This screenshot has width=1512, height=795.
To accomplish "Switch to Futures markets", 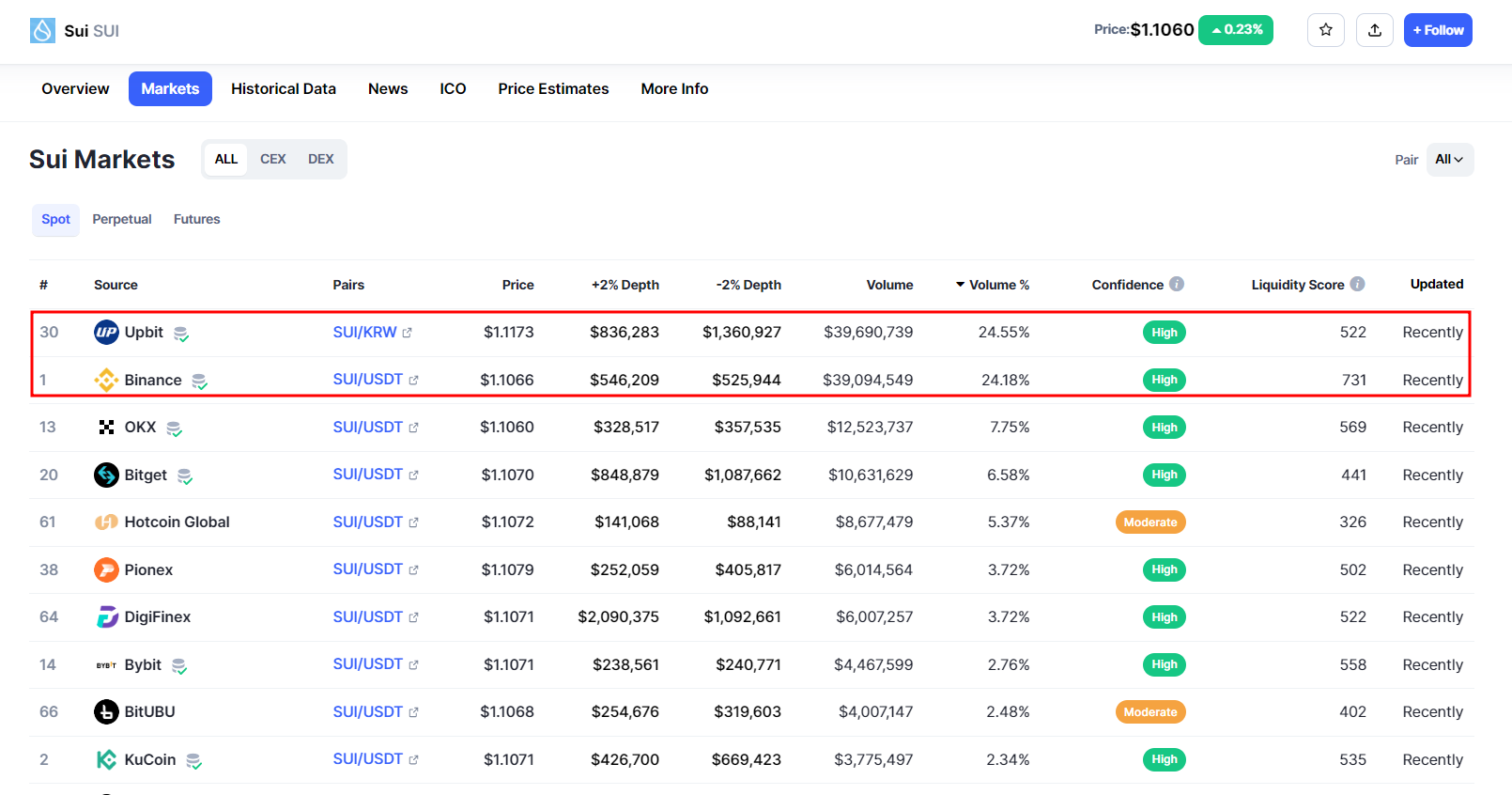I will (x=197, y=220).
